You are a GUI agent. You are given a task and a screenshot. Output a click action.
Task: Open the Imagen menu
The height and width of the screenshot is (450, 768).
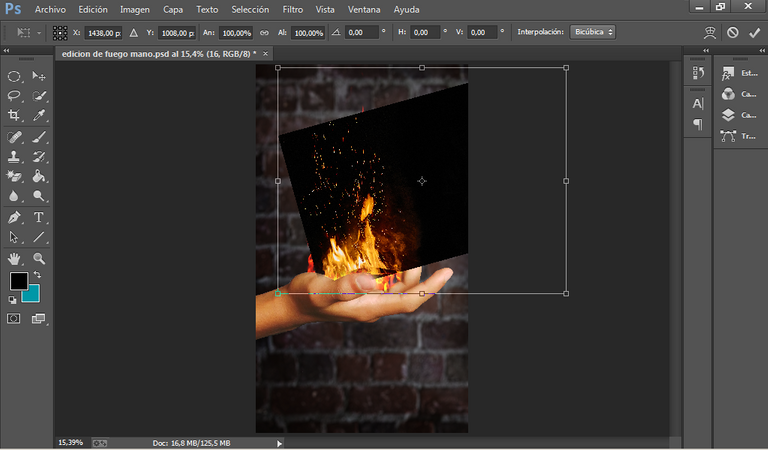(x=135, y=9)
